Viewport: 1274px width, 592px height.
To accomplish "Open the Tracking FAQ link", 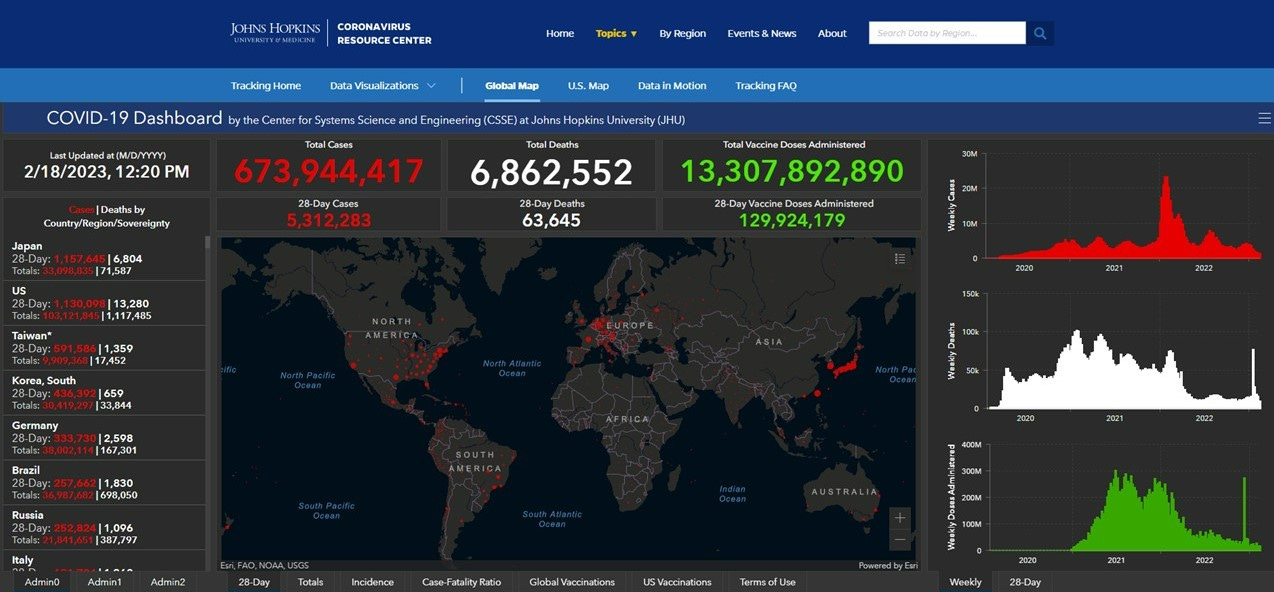I will 766,86.
